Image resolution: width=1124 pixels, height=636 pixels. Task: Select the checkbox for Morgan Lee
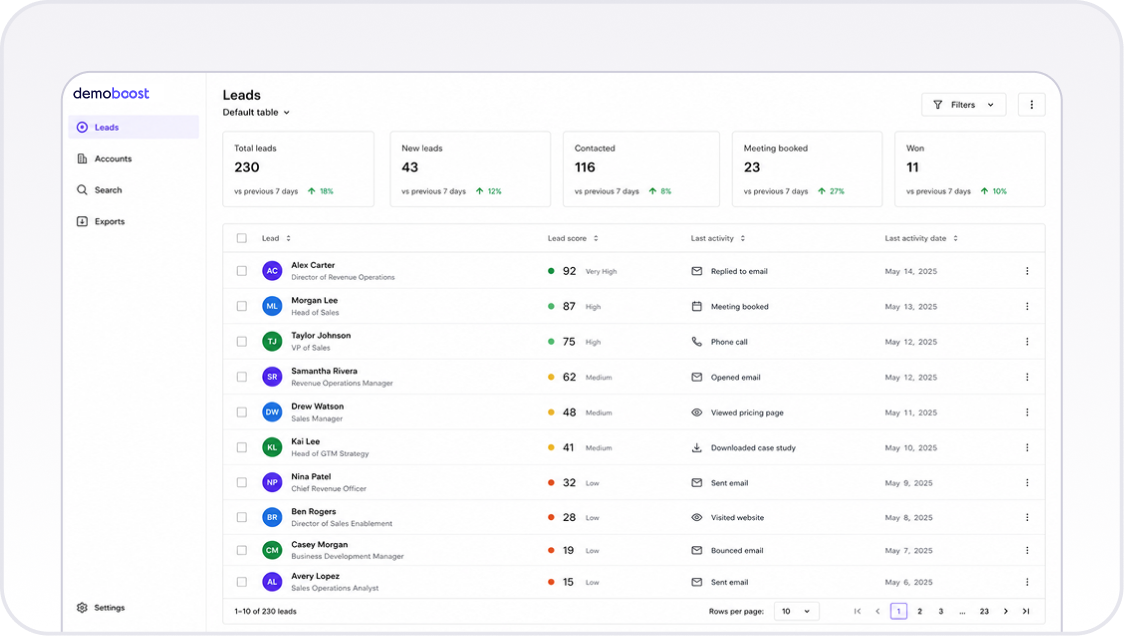pyautogui.click(x=242, y=306)
